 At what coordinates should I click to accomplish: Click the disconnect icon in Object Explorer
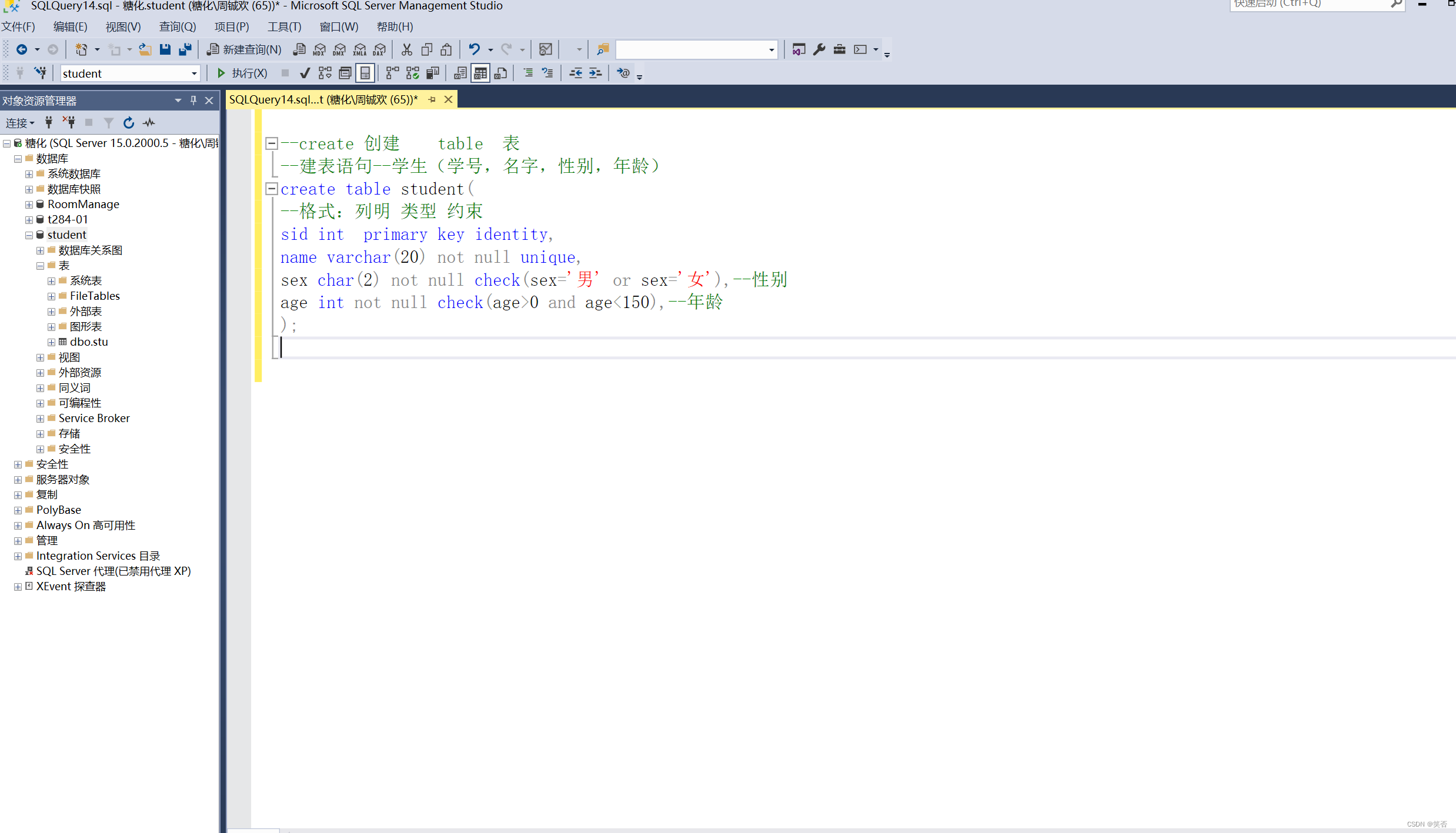(x=69, y=122)
